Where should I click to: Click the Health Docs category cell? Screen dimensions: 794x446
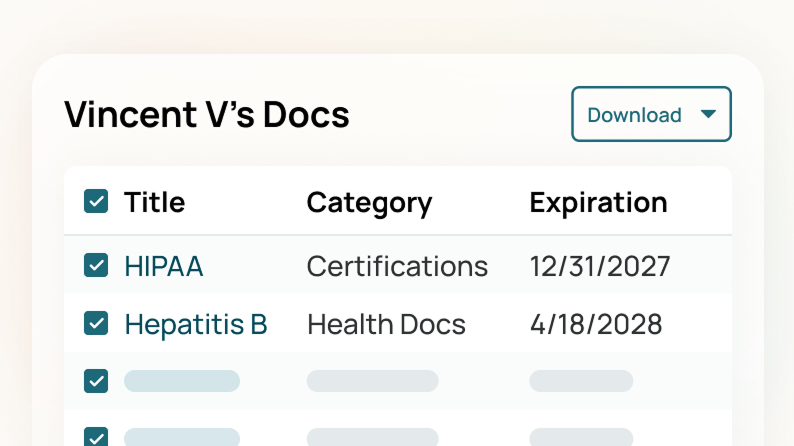point(386,324)
